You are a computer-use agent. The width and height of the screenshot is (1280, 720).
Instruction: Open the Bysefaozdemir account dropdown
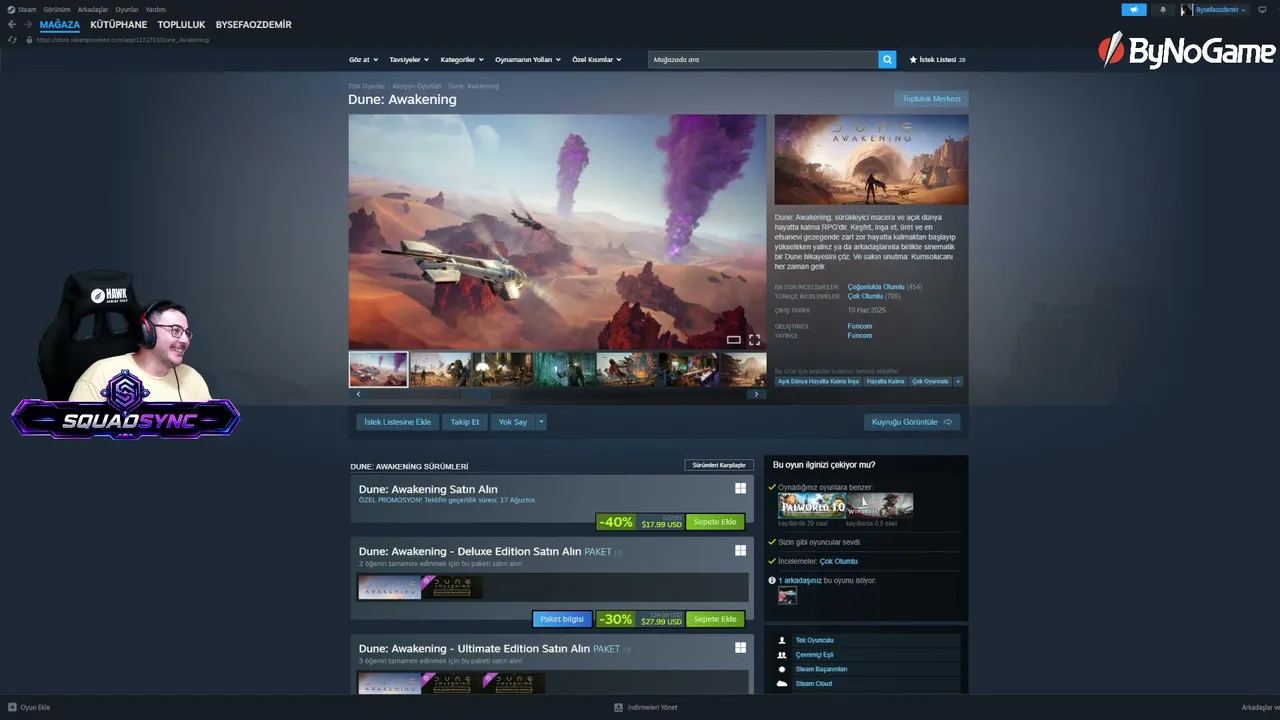coord(1221,10)
